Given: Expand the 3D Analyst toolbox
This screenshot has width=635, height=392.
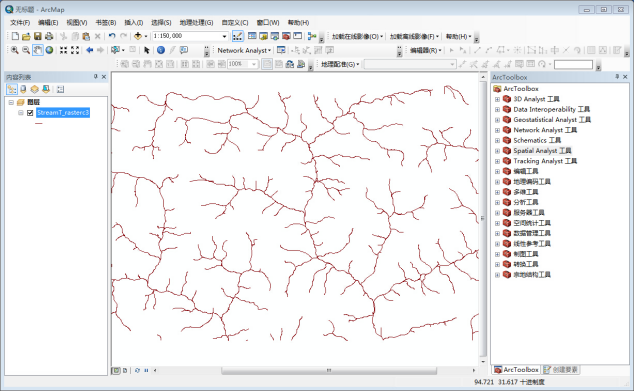Looking at the screenshot, I should click(x=497, y=99).
